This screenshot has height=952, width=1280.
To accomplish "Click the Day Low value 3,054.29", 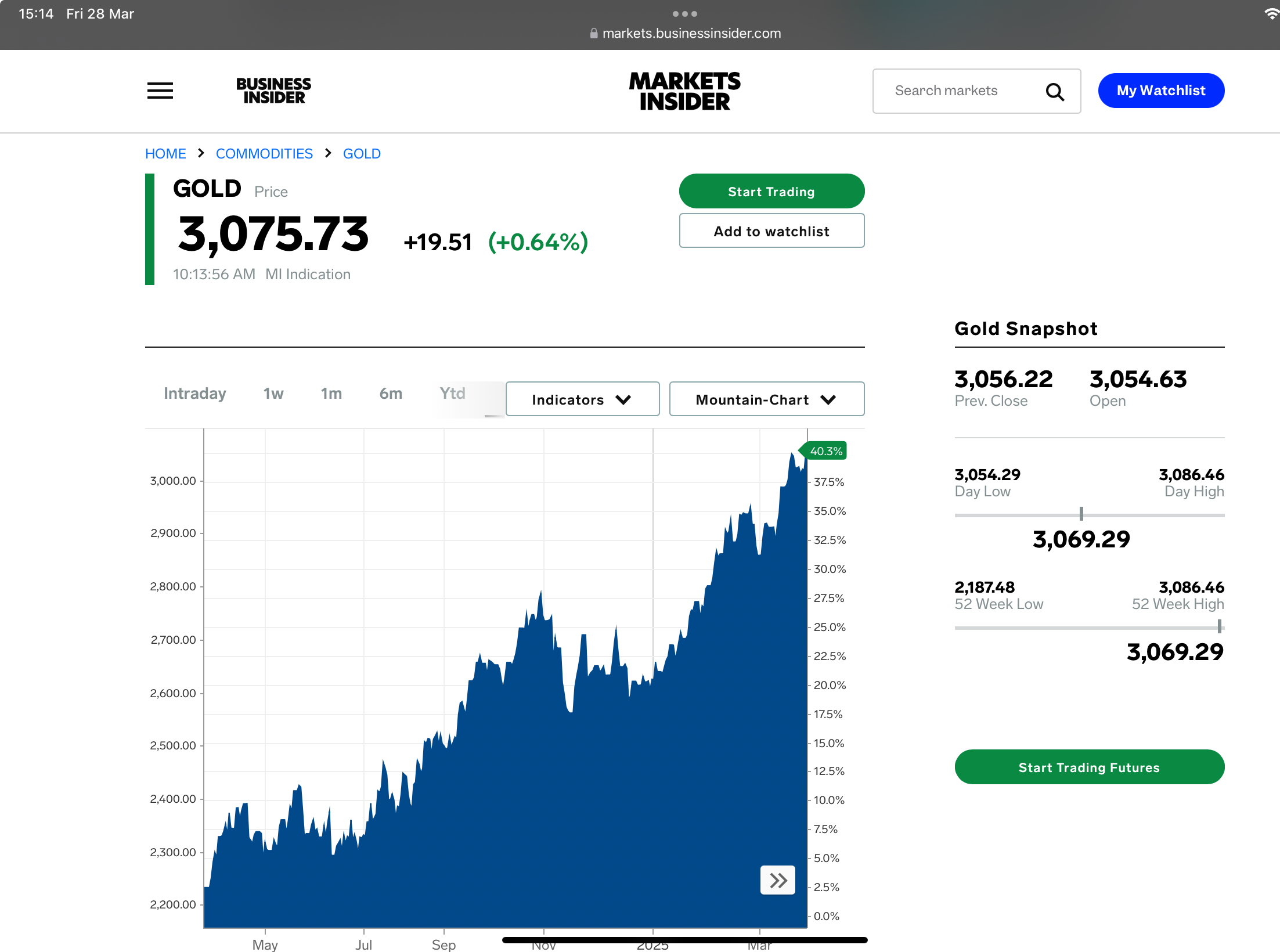I will (987, 475).
